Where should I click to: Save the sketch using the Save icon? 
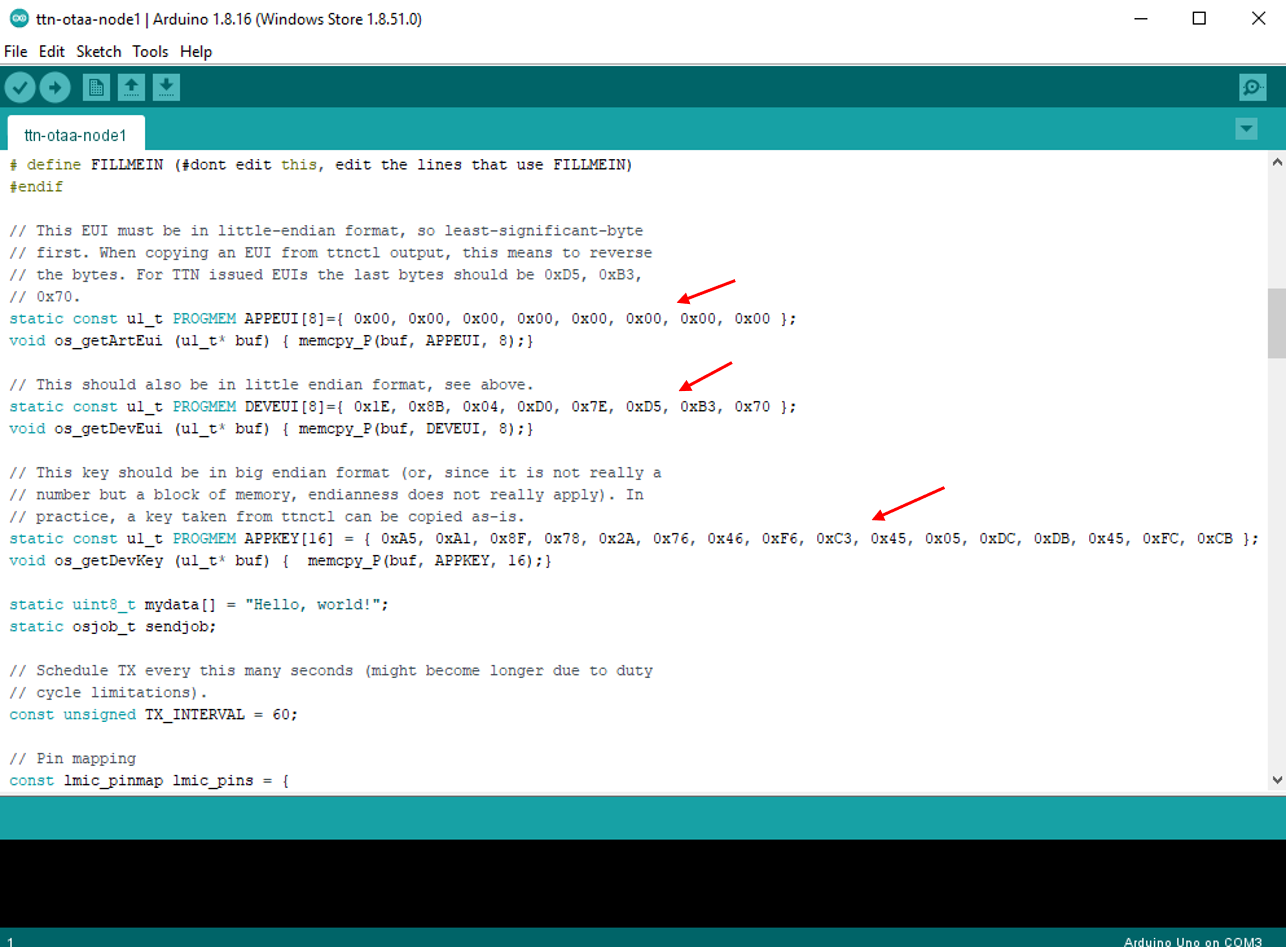(x=166, y=87)
